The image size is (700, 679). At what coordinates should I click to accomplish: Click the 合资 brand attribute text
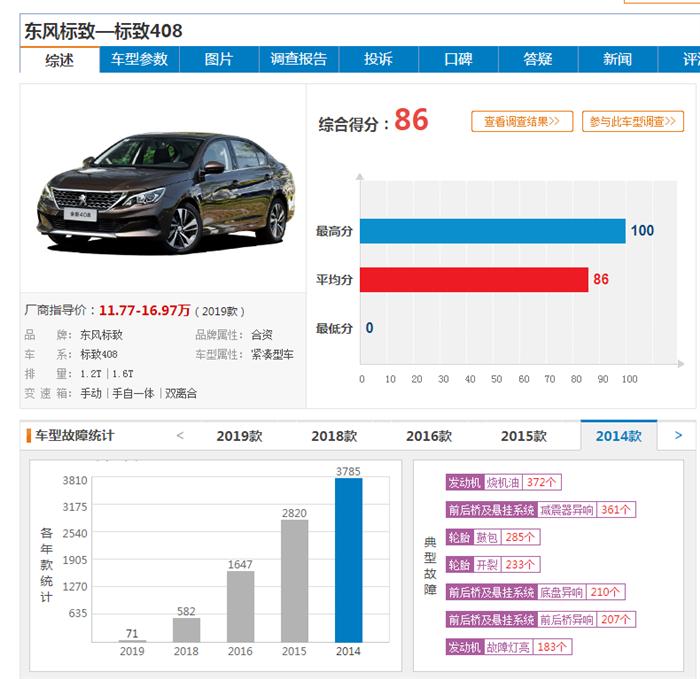click(x=262, y=335)
